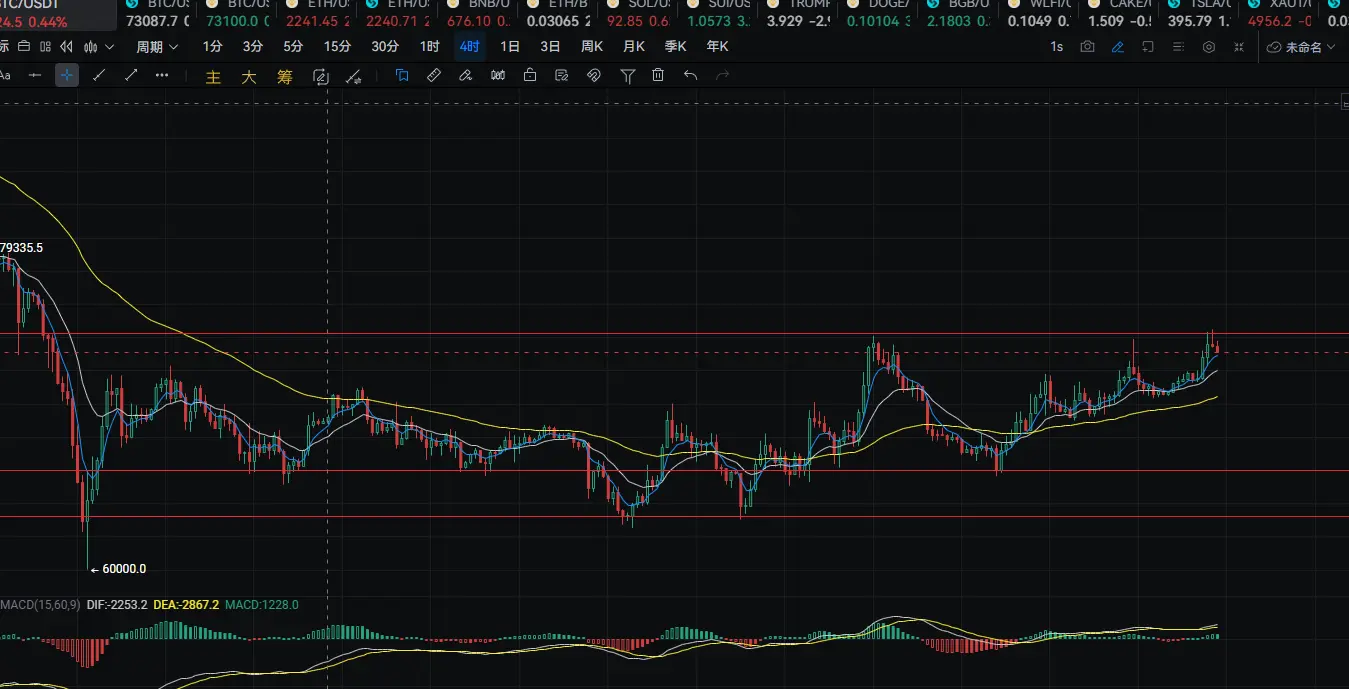Click the funnel filter icon

[x=627, y=76]
